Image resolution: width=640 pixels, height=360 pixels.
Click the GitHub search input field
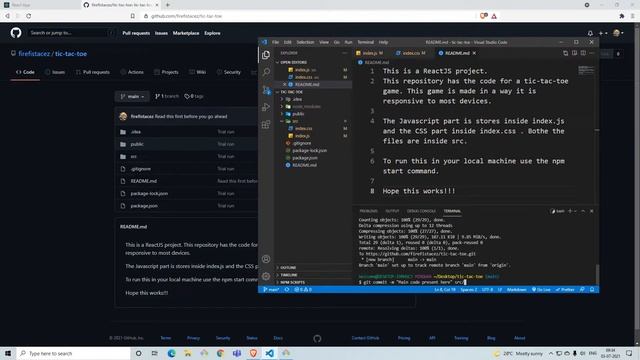[x=71, y=33]
